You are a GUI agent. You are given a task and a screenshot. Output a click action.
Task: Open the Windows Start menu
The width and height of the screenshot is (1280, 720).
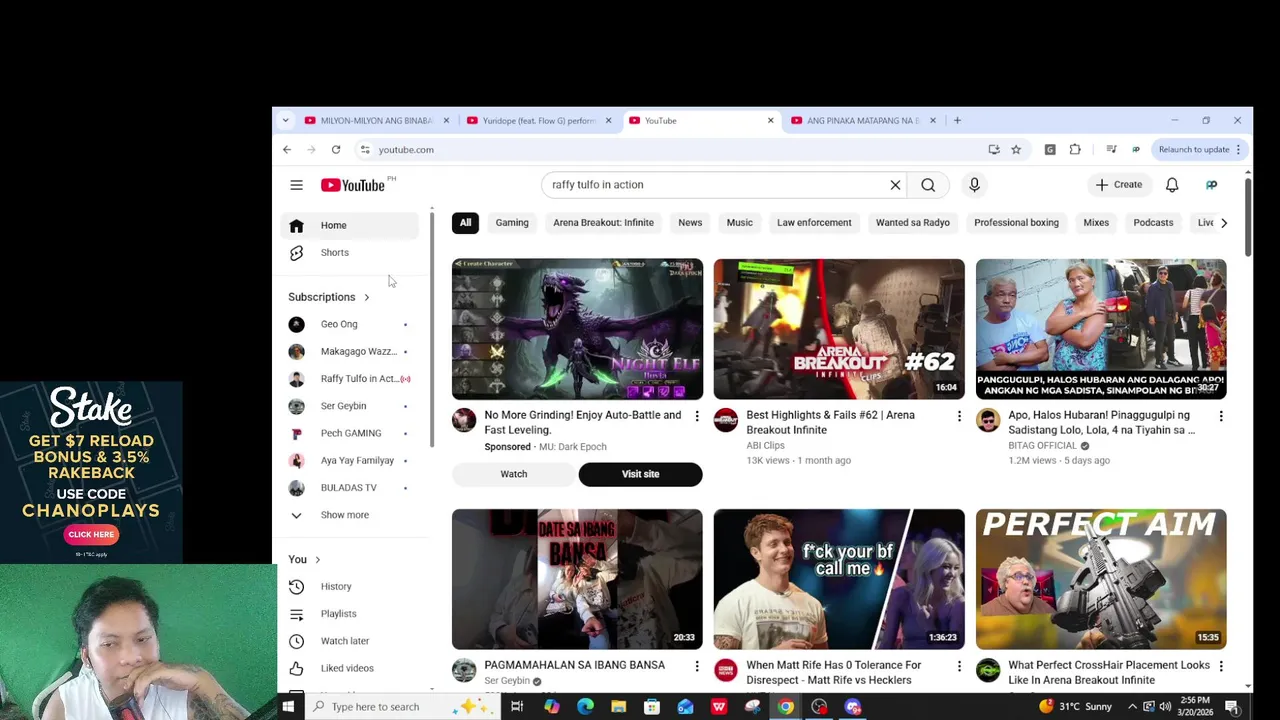pos(288,707)
